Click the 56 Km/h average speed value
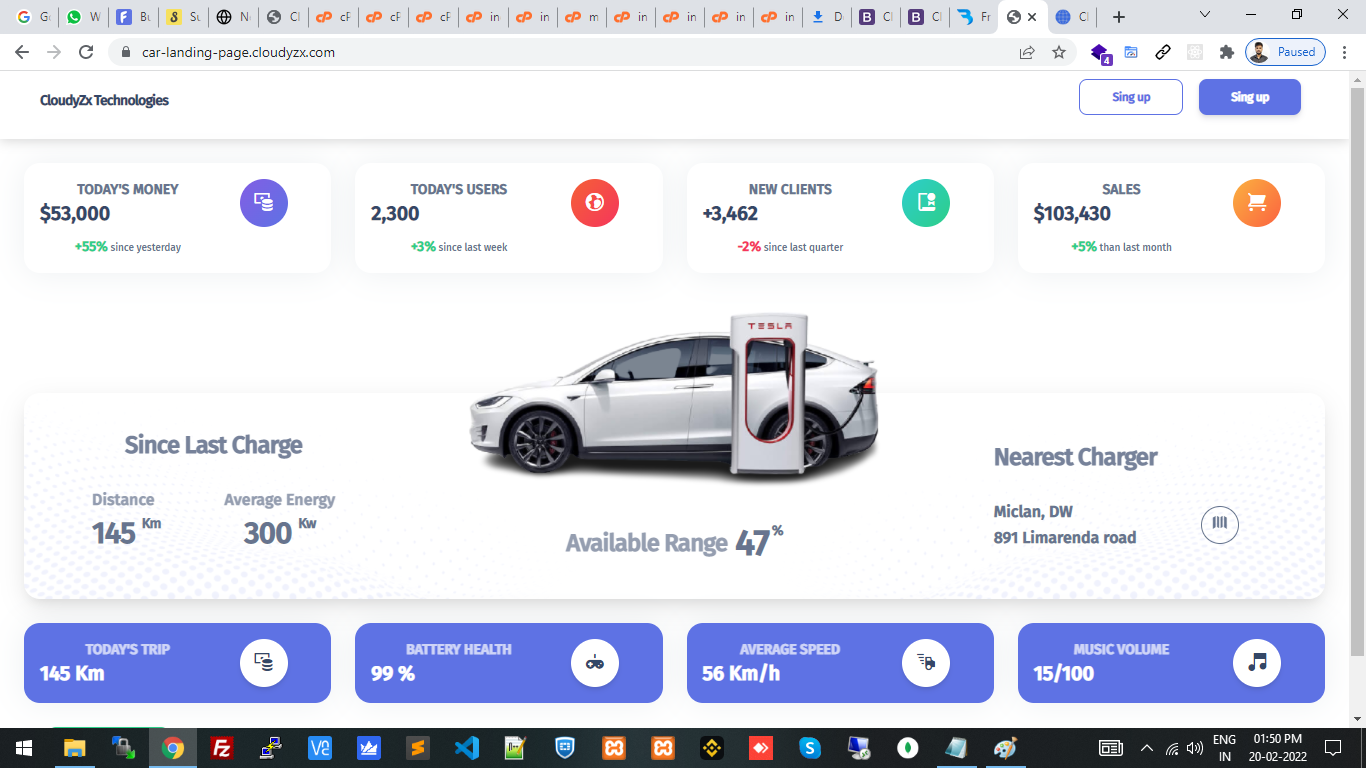1366x768 pixels. coord(741,673)
